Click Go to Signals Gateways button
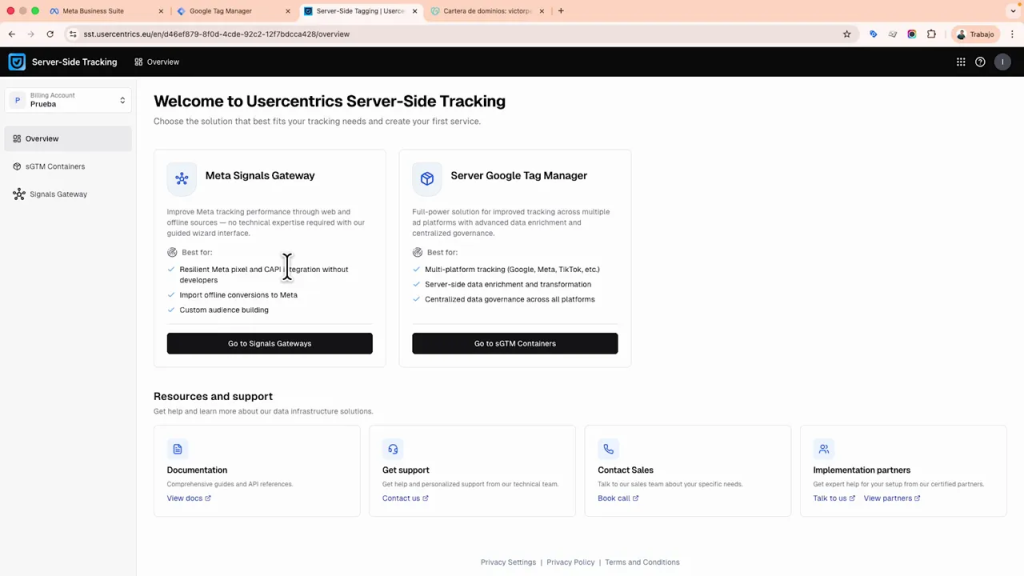The width and height of the screenshot is (1024, 576). [x=270, y=344]
